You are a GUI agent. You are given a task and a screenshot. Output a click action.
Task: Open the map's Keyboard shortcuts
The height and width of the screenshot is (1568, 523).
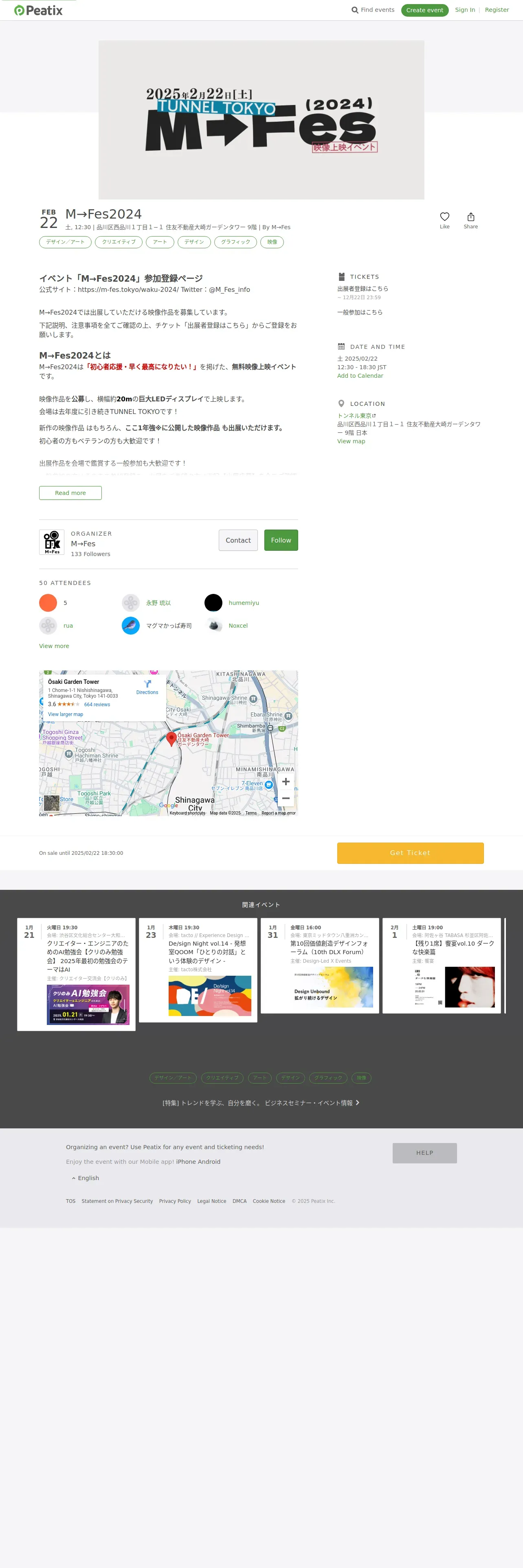coord(187,813)
